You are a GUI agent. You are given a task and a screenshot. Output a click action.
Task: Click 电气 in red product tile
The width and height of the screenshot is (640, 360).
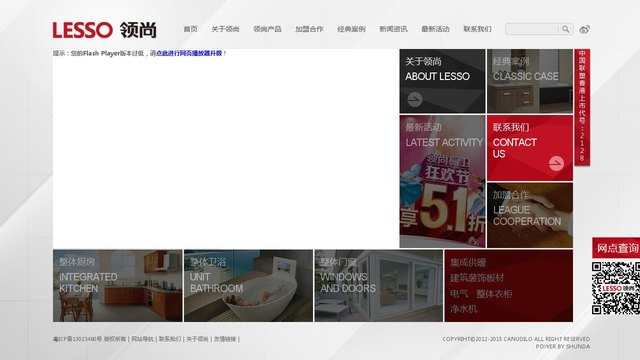click(459, 294)
